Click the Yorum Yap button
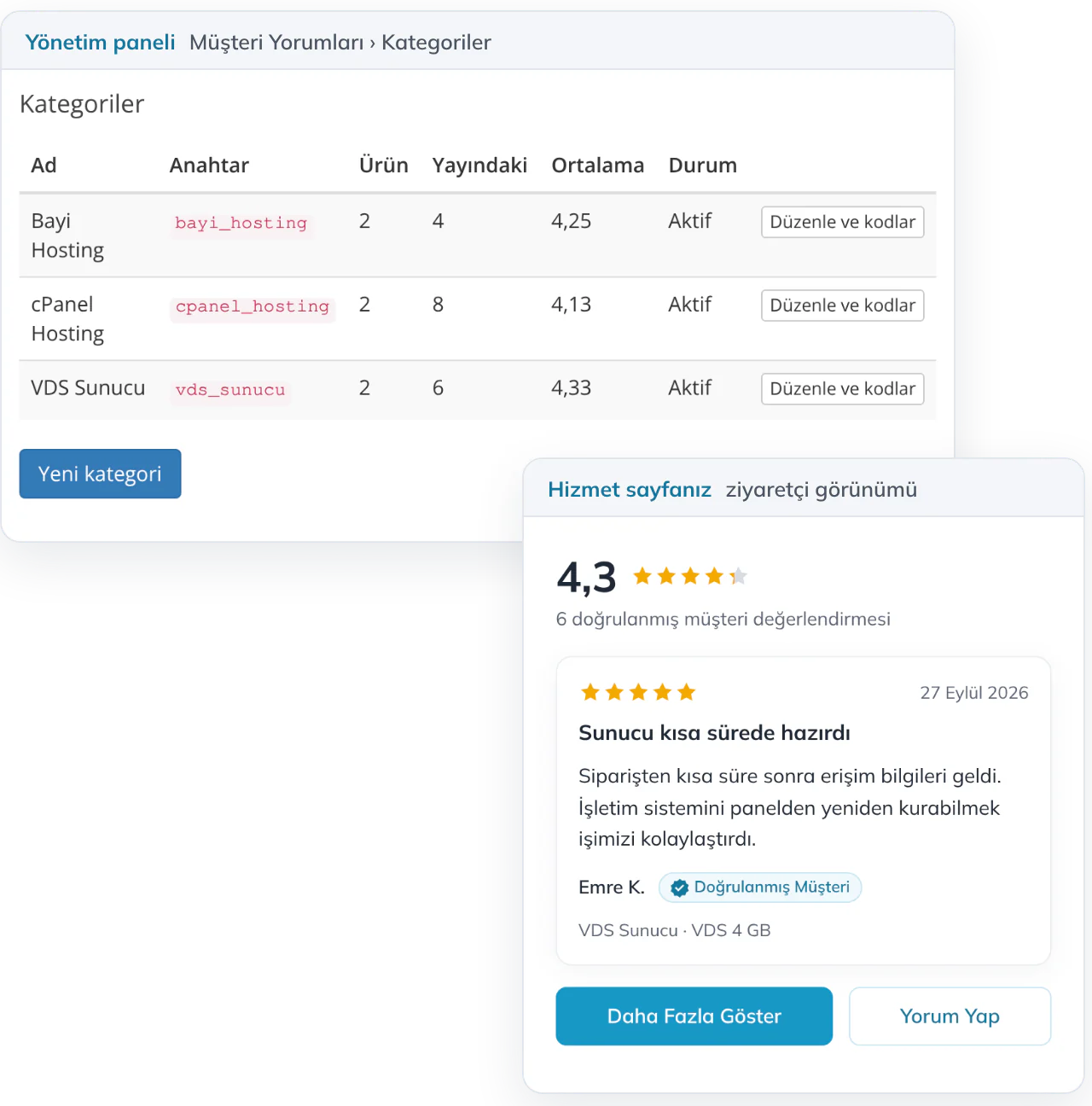 point(950,1016)
